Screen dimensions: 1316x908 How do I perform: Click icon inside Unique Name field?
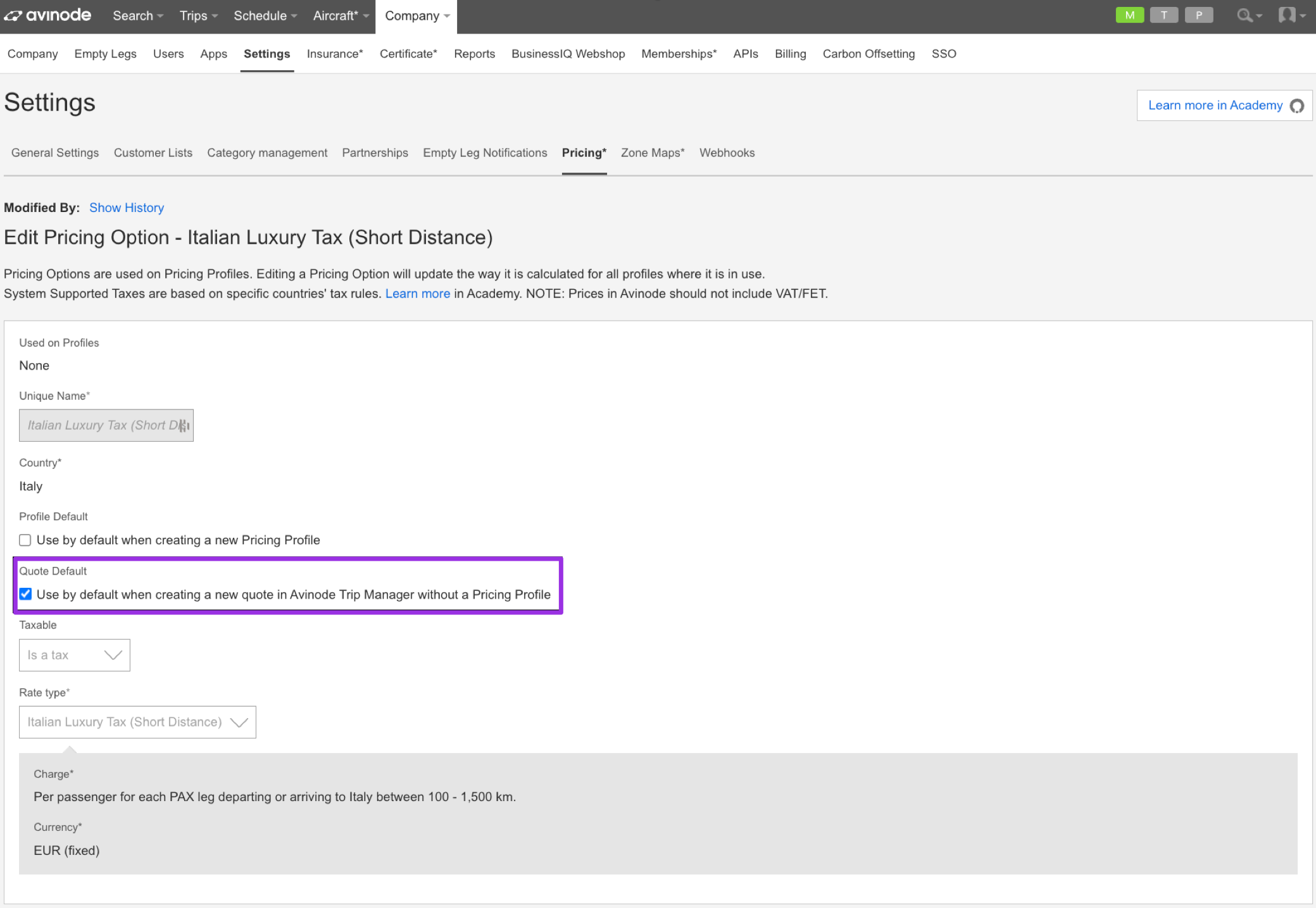(184, 426)
